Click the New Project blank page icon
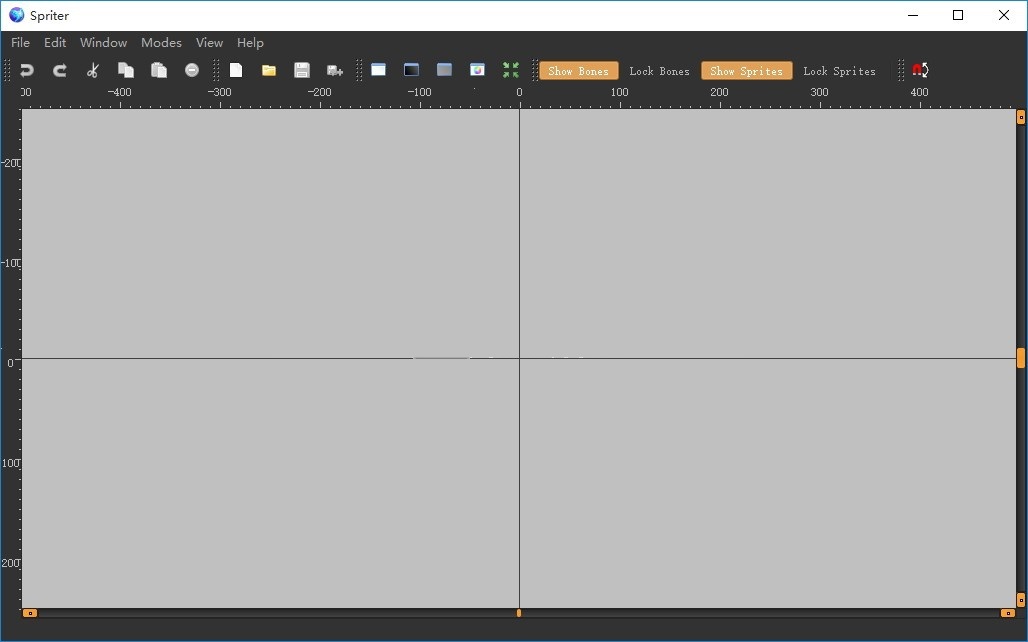The height and width of the screenshot is (642, 1028). pos(236,70)
